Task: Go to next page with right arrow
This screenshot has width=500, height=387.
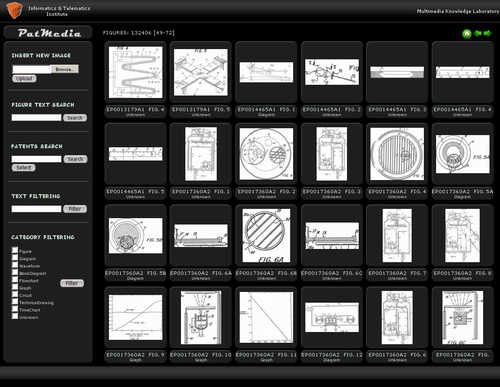Action: 488,33
